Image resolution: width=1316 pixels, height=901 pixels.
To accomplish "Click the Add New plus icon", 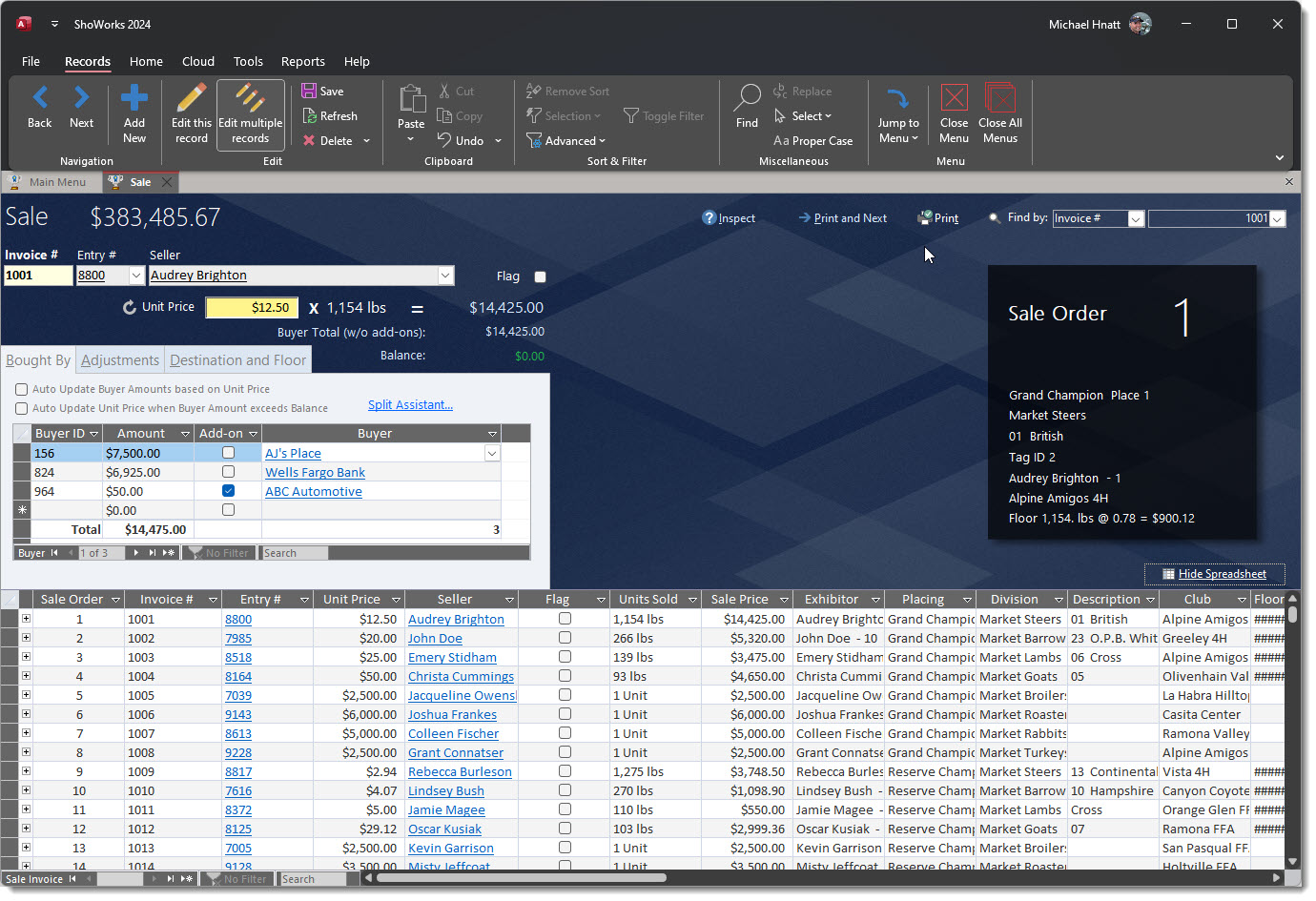I will coord(134,97).
